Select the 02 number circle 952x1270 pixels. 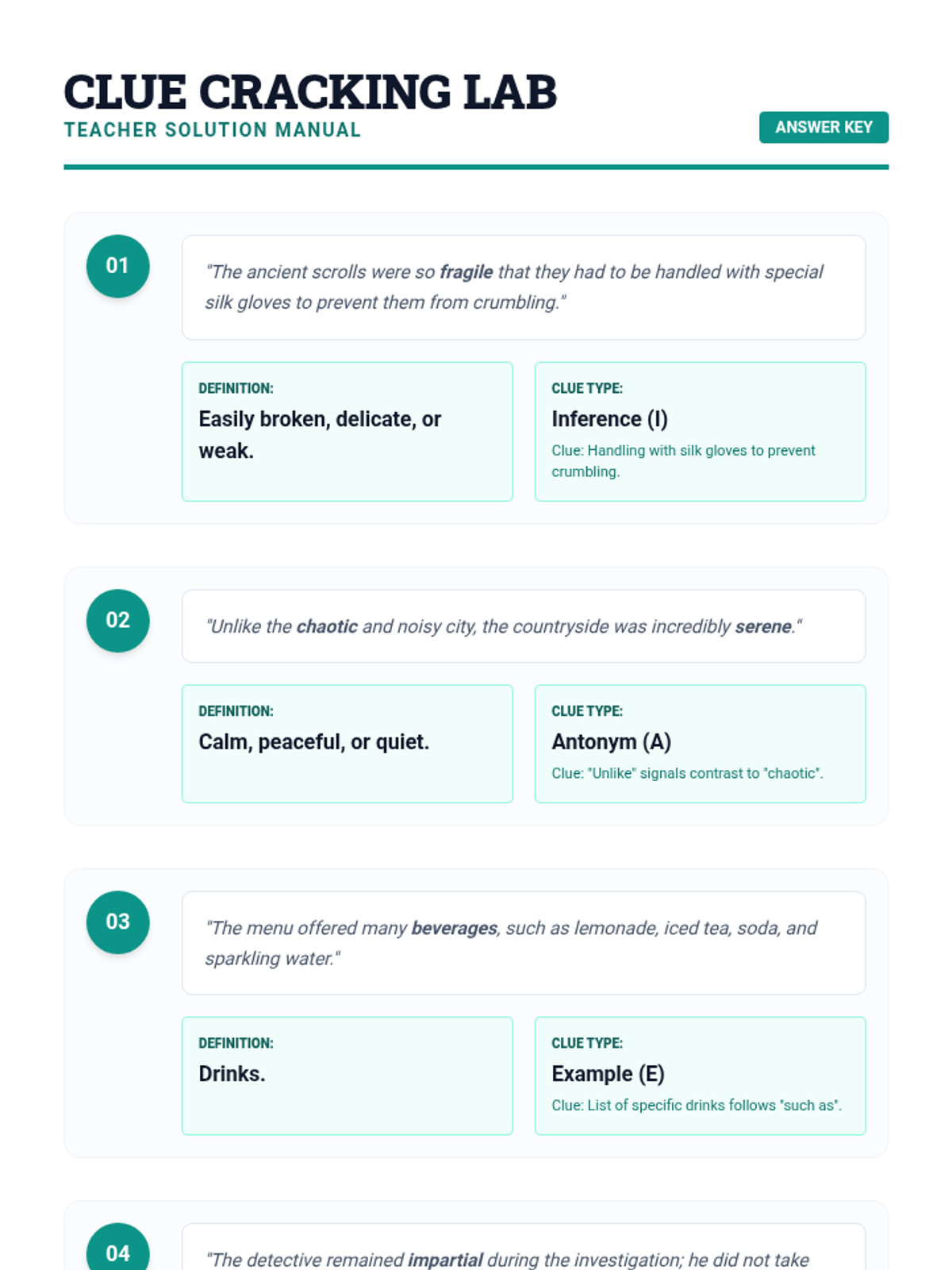click(x=117, y=620)
